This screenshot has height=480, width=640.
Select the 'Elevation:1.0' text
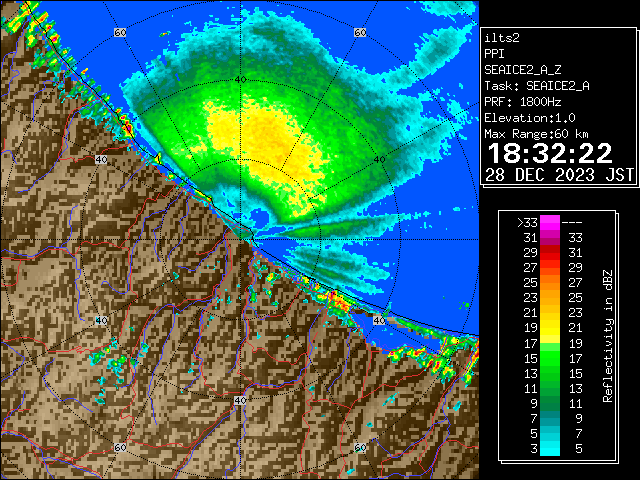tap(530, 118)
